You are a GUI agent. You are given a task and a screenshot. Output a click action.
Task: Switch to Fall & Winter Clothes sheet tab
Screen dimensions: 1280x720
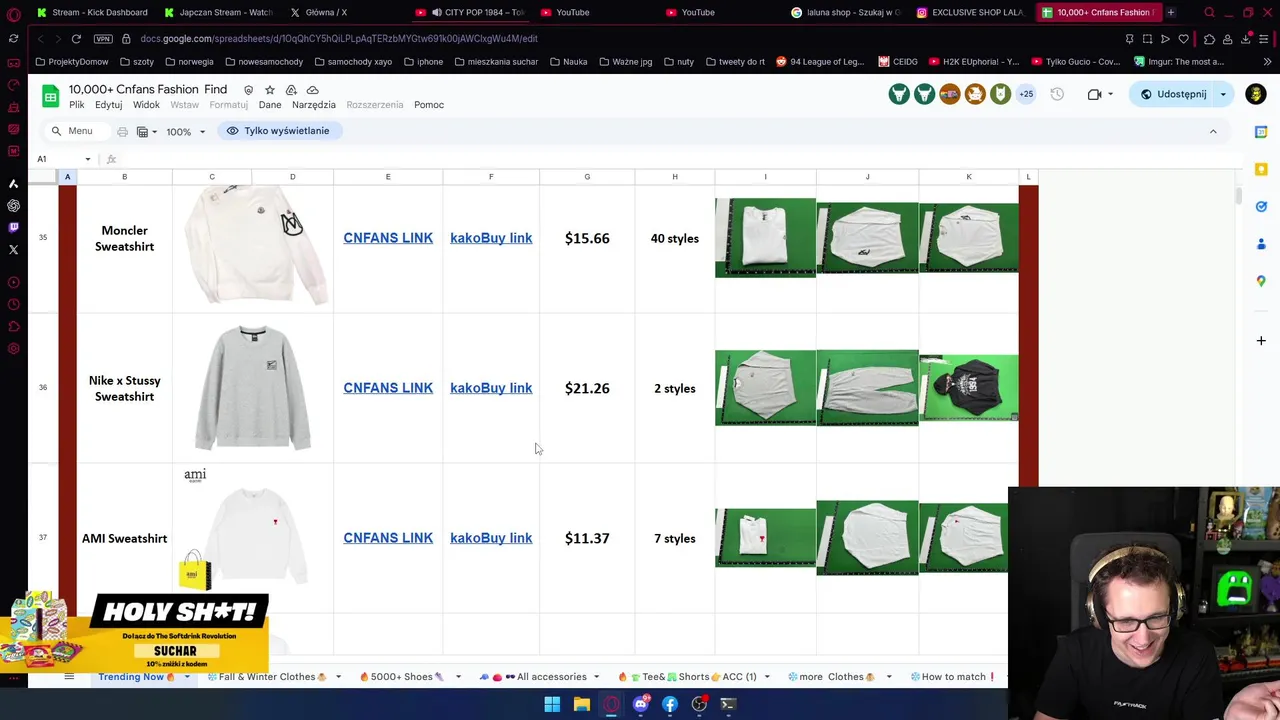267,677
